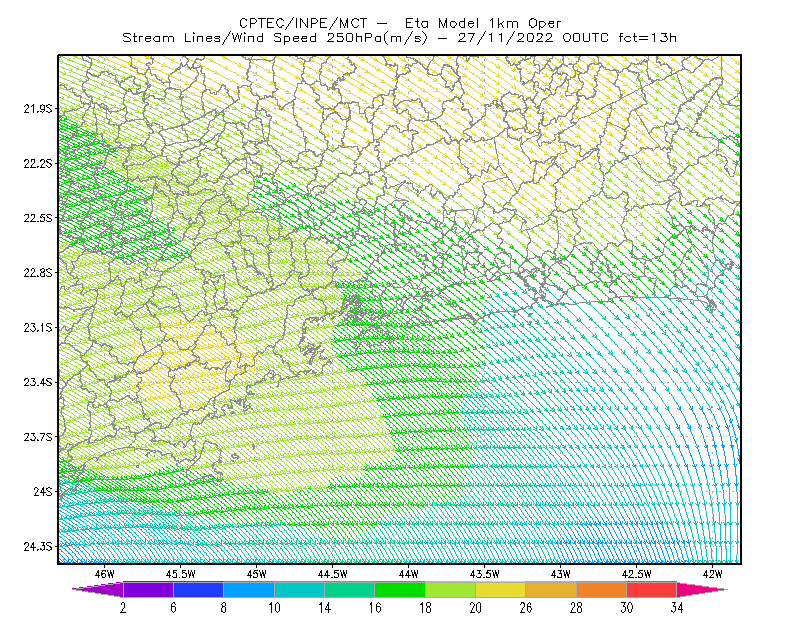Click the 24S latitude label

tap(43, 491)
